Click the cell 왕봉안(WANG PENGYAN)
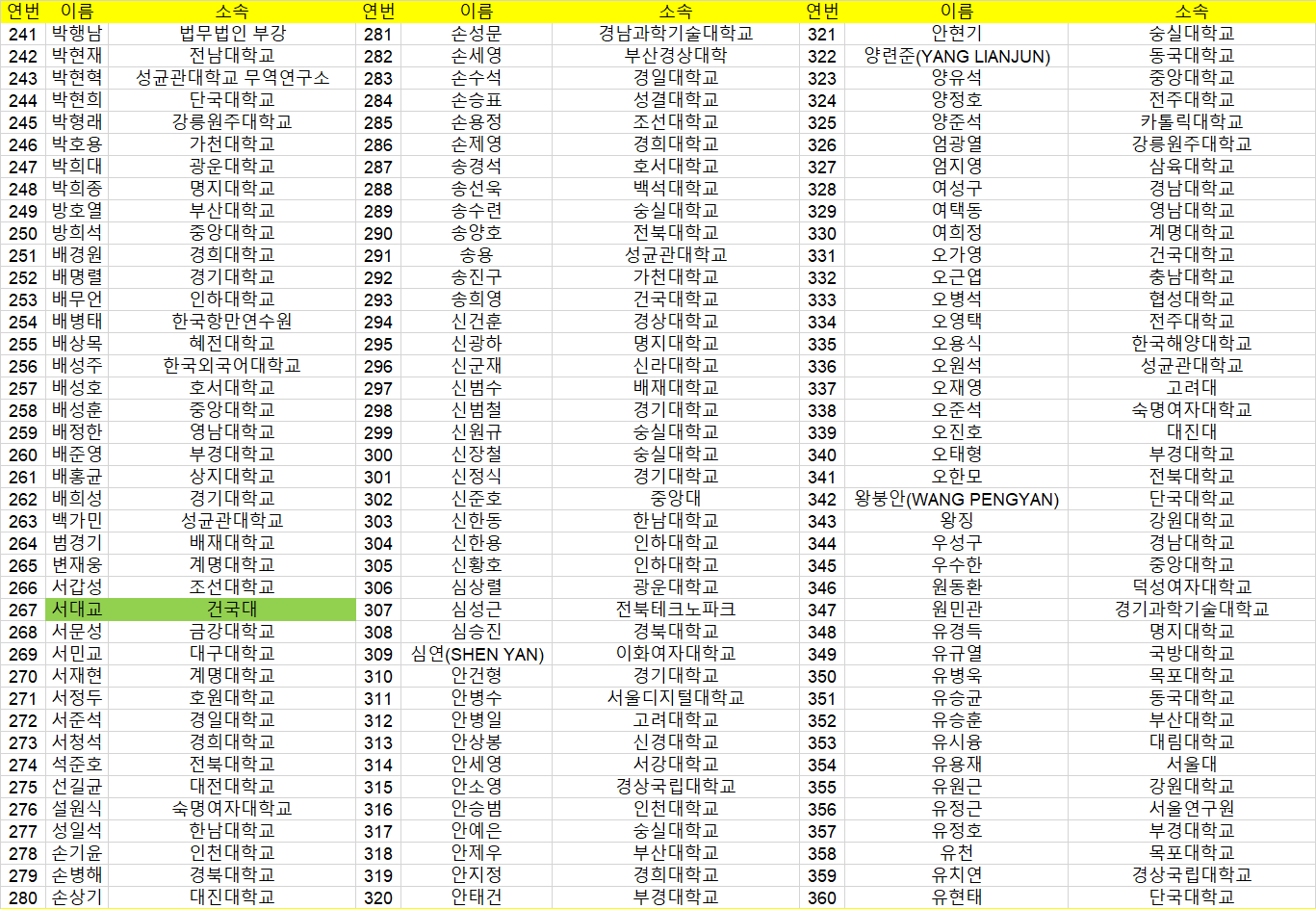The width and height of the screenshot is (1316, 909). pyautogui.click(x=956, y=499)
